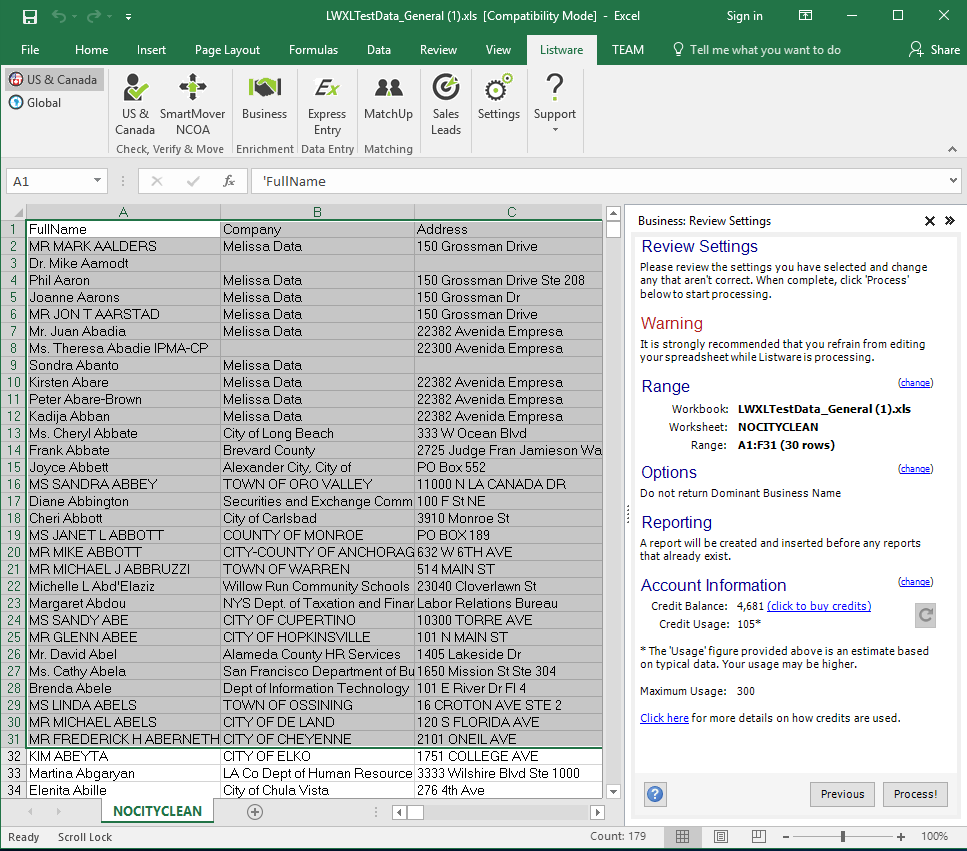Click the zoom slider in status bar
The image size is (967, 851).
(x=843, y=836)
